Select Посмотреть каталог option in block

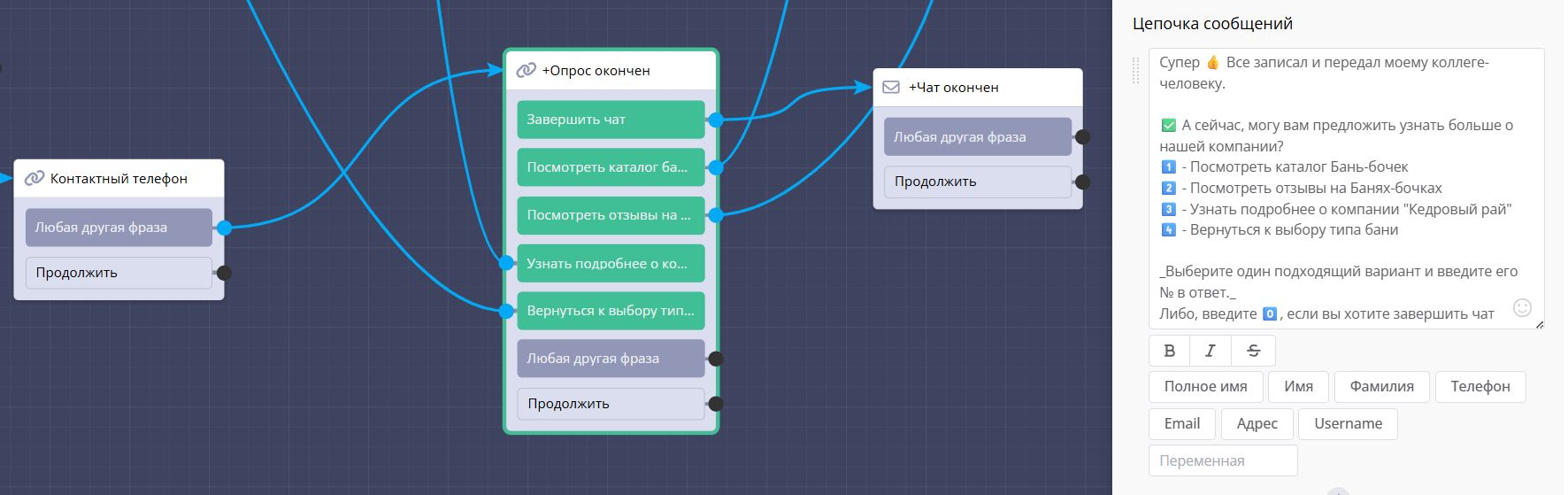(x=611, y=167)
